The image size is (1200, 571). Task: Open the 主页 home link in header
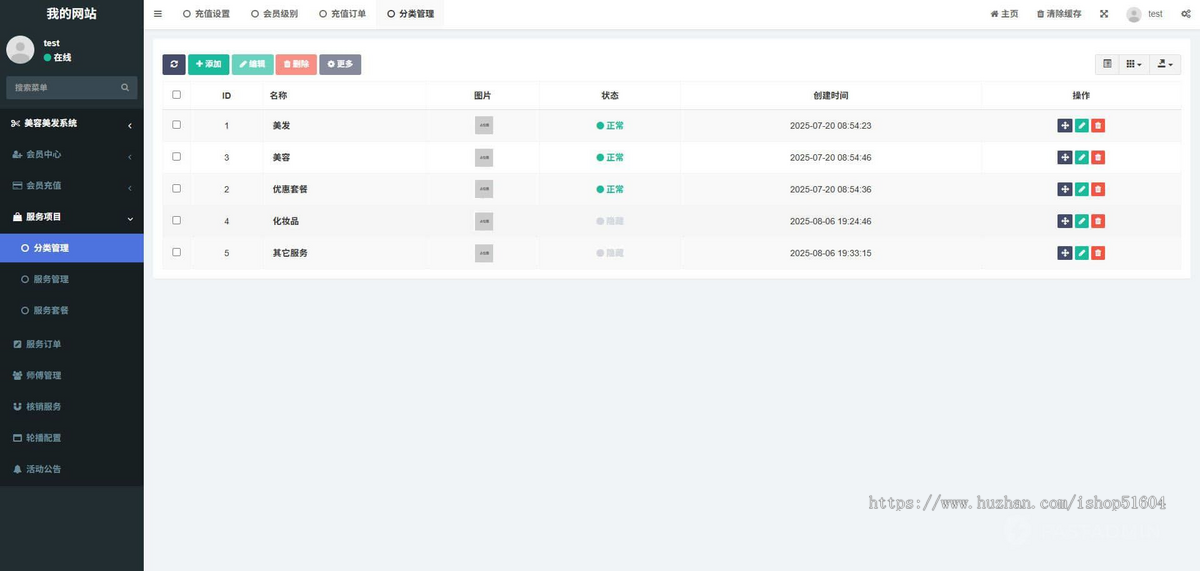click(x=1004, y=14)
